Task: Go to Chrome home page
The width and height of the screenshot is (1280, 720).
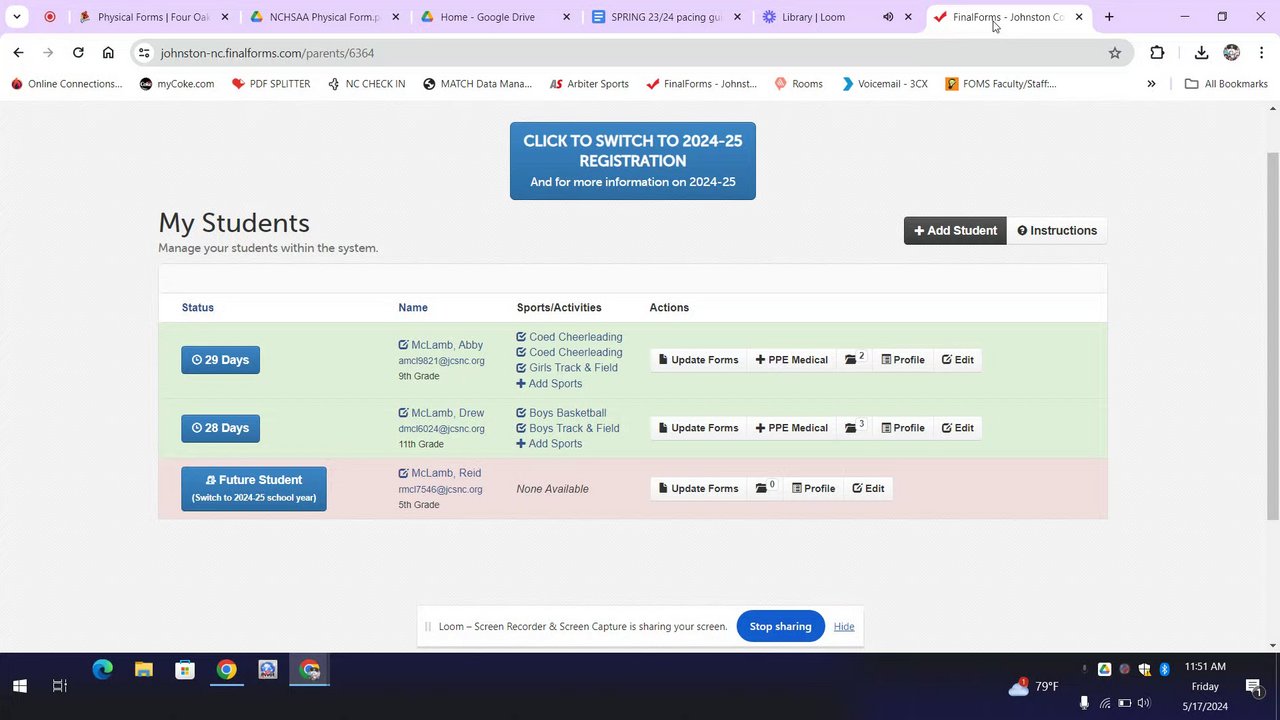Action: [108, 53]
